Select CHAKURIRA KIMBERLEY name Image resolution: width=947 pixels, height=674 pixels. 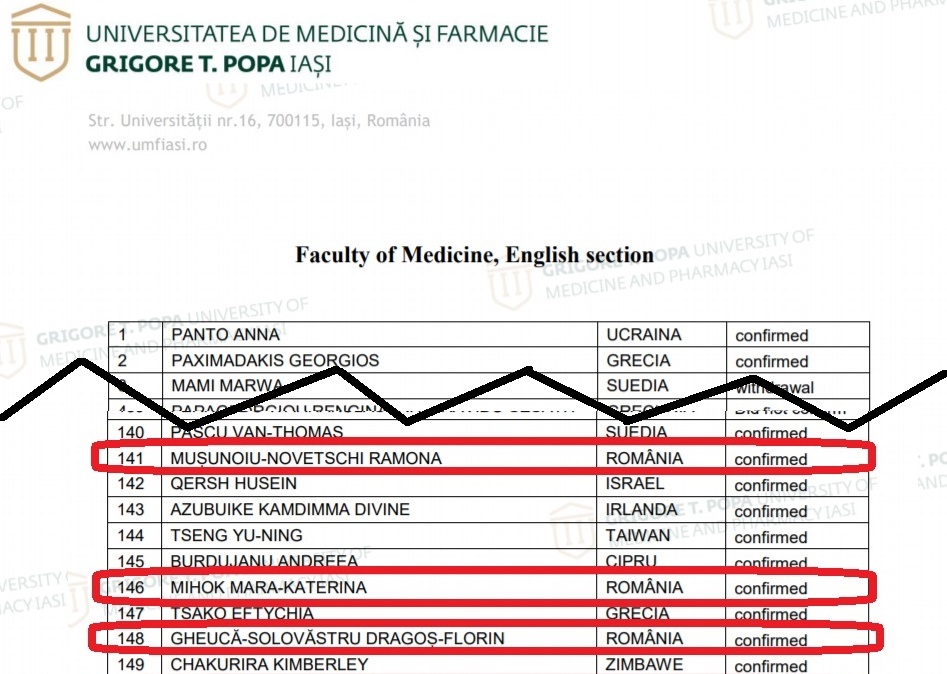click(x=269, y=664)
